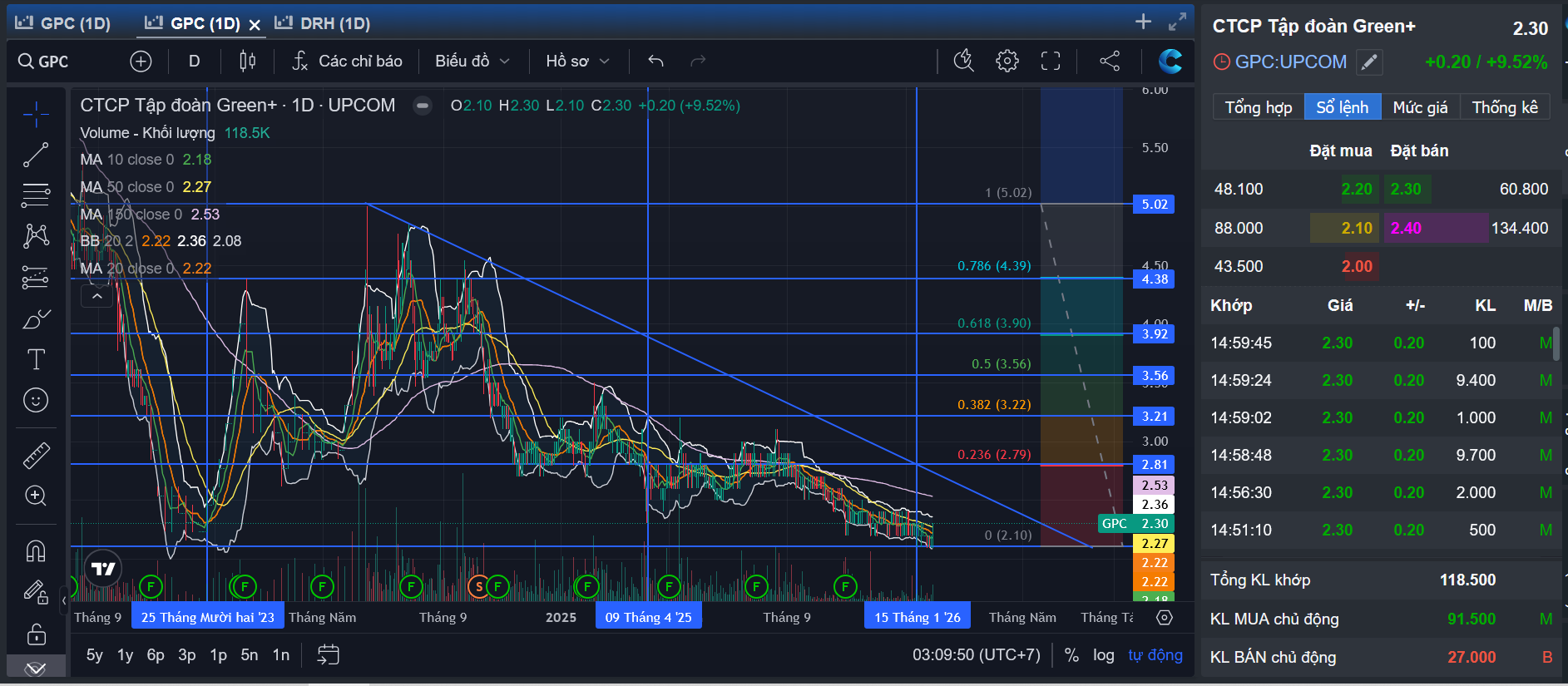Image resolution: width=1568 pixels, height=686 pixels.
Task: Open the Thống kê tab
Action: click(1505, 107)
